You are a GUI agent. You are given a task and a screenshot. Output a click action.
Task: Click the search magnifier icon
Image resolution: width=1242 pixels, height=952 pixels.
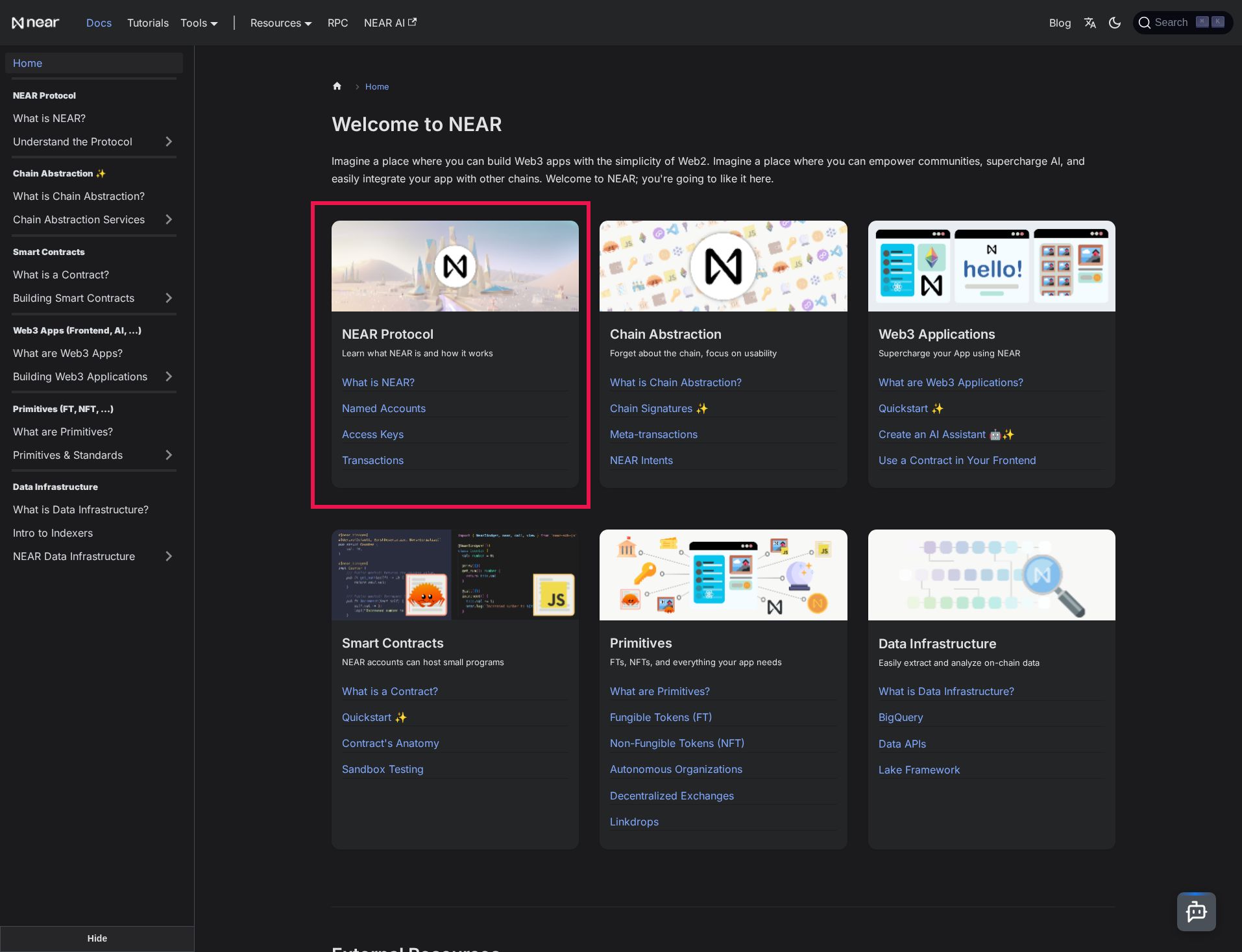(1145, 23)
